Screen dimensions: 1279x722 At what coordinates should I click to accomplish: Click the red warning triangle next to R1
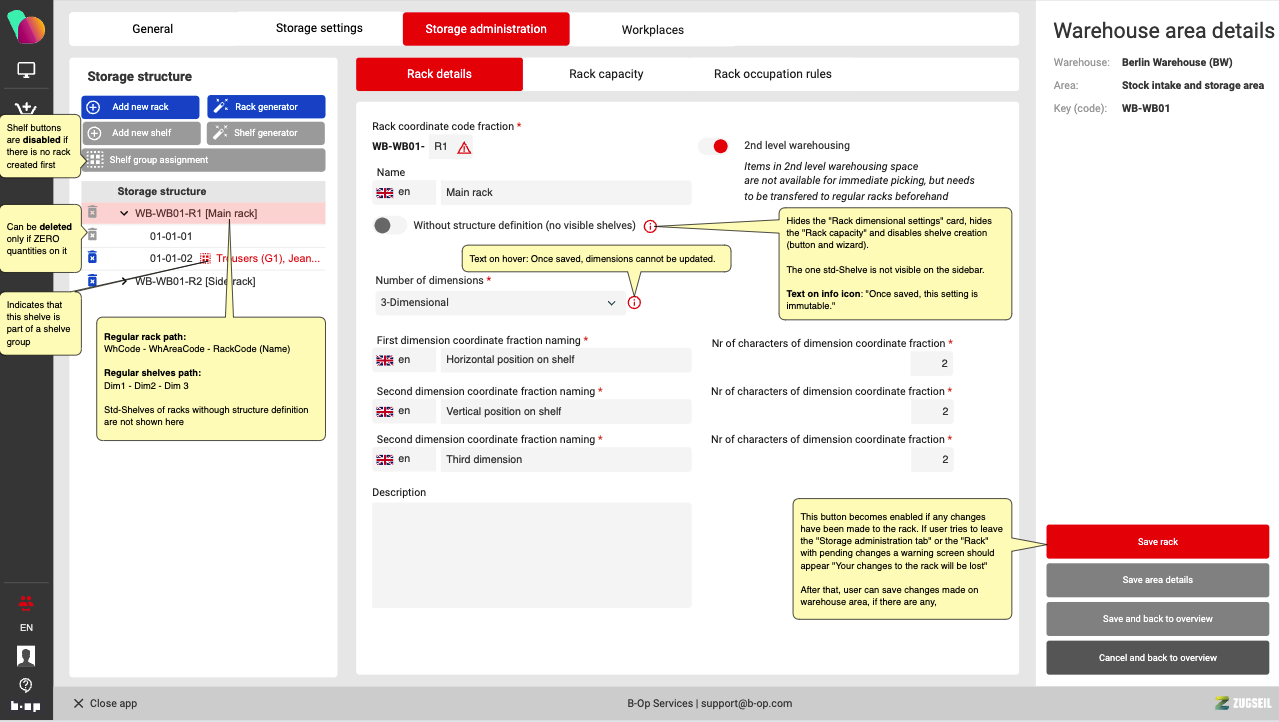[x=464, y=148]
